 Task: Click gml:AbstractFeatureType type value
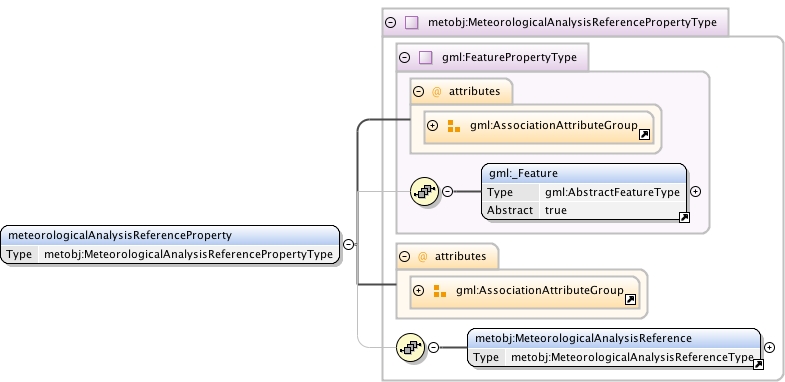pyautogui.click(x=612, y=192)
